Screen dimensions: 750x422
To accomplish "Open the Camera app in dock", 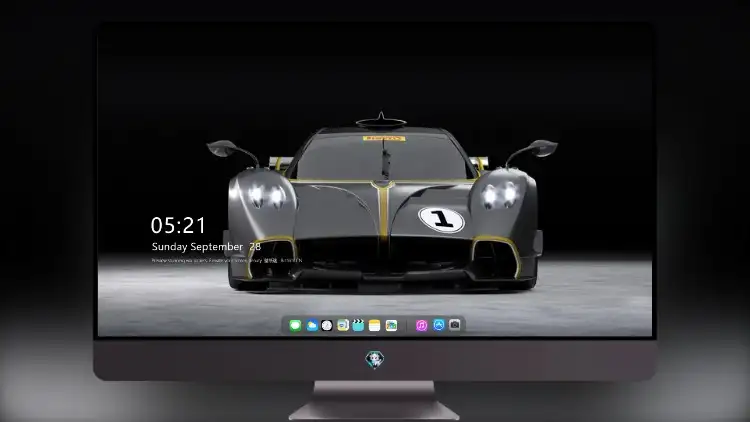I will pyautogui.click(x=455, y=325).
